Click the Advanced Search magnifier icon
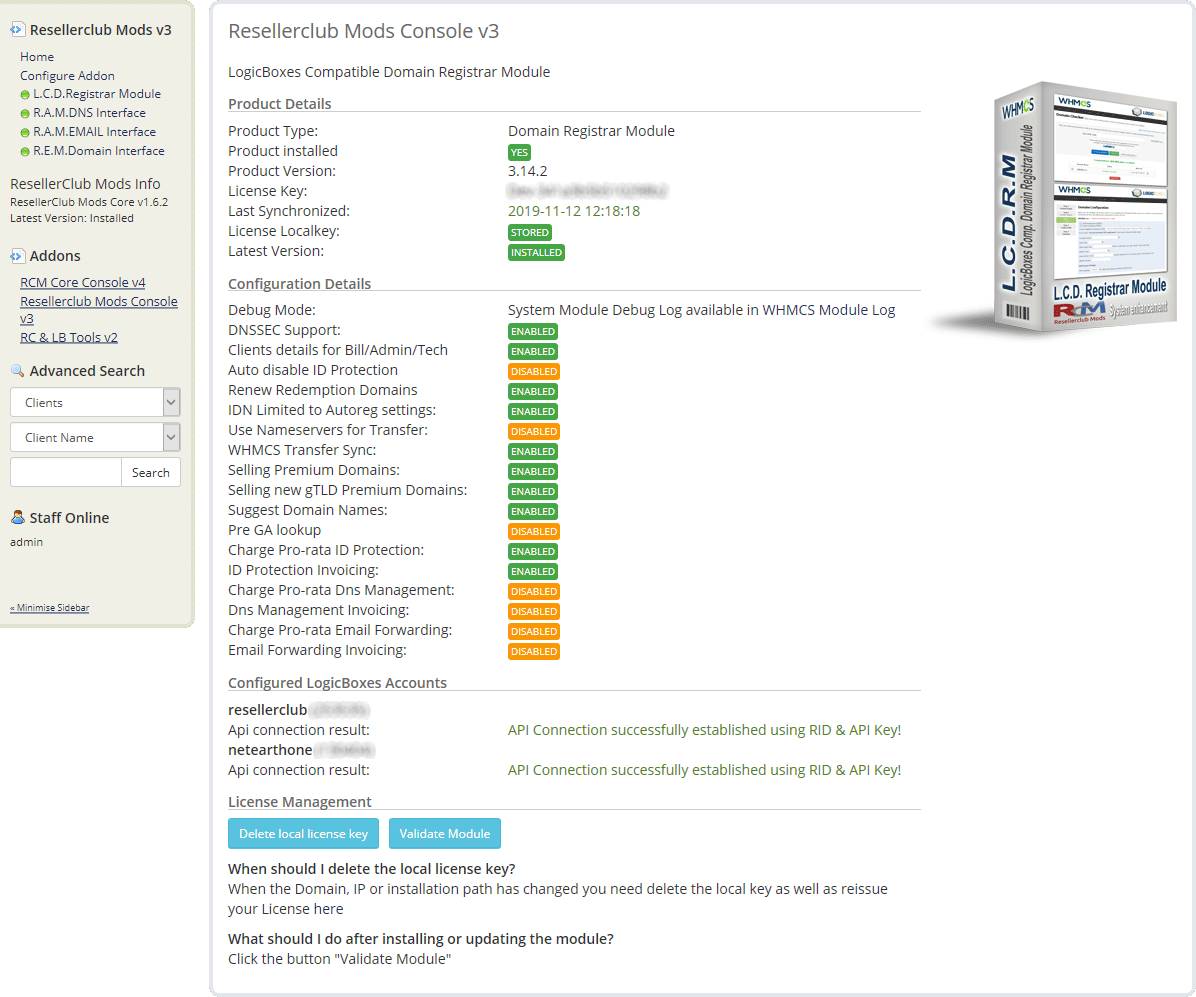 [x=17, y=371]
